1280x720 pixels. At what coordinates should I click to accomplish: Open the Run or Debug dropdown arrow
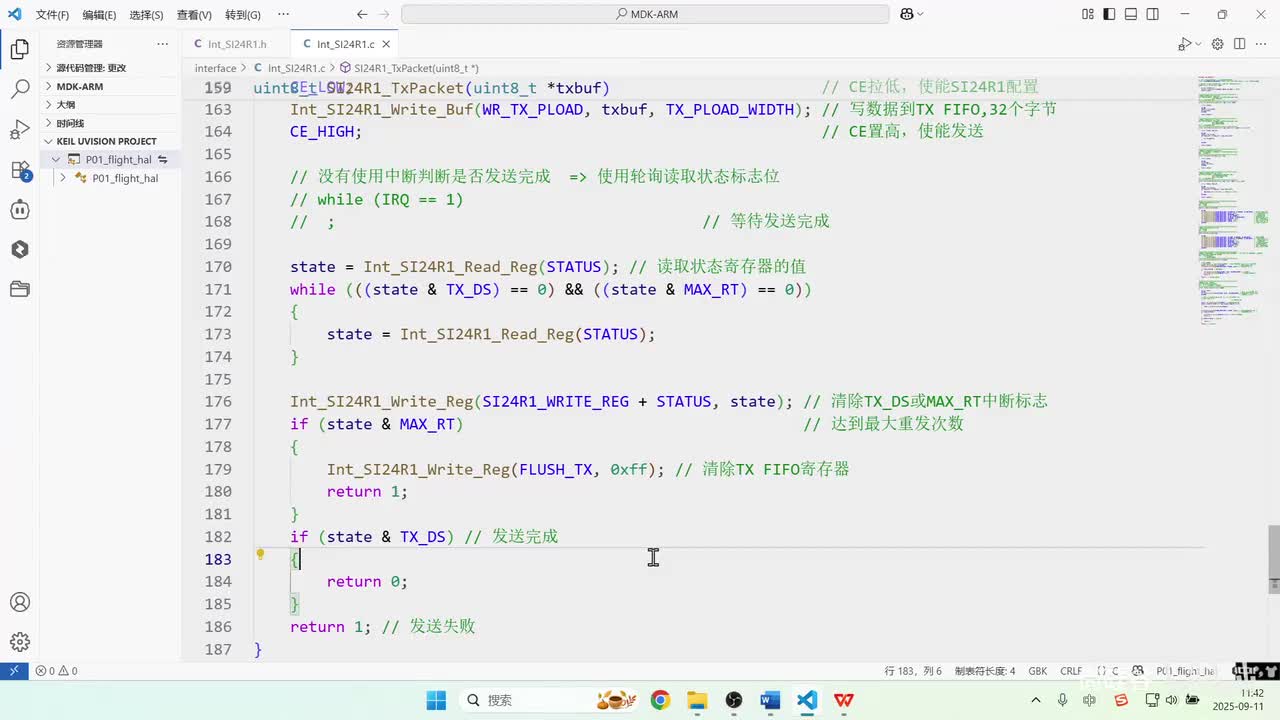click(1198, 44)
